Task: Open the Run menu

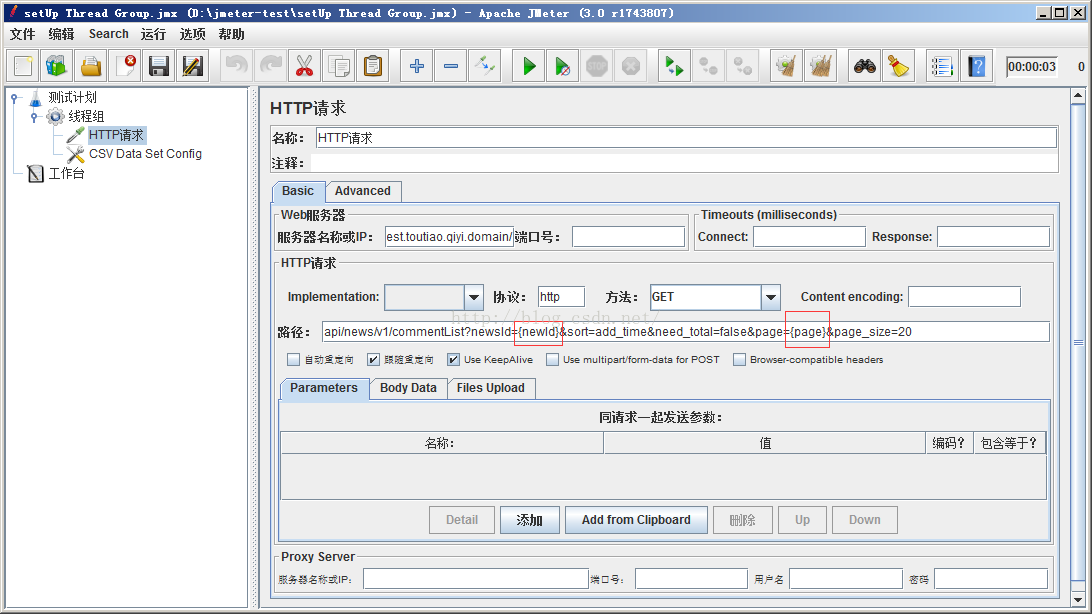Action: click(153, 34)
